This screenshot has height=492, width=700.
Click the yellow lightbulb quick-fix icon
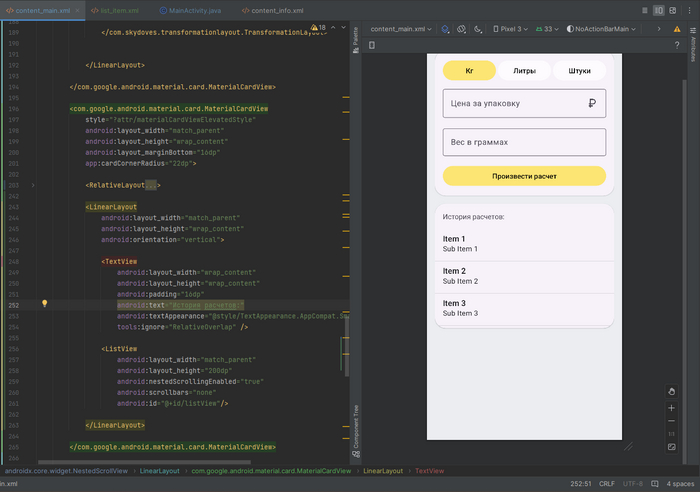(44, 303)
